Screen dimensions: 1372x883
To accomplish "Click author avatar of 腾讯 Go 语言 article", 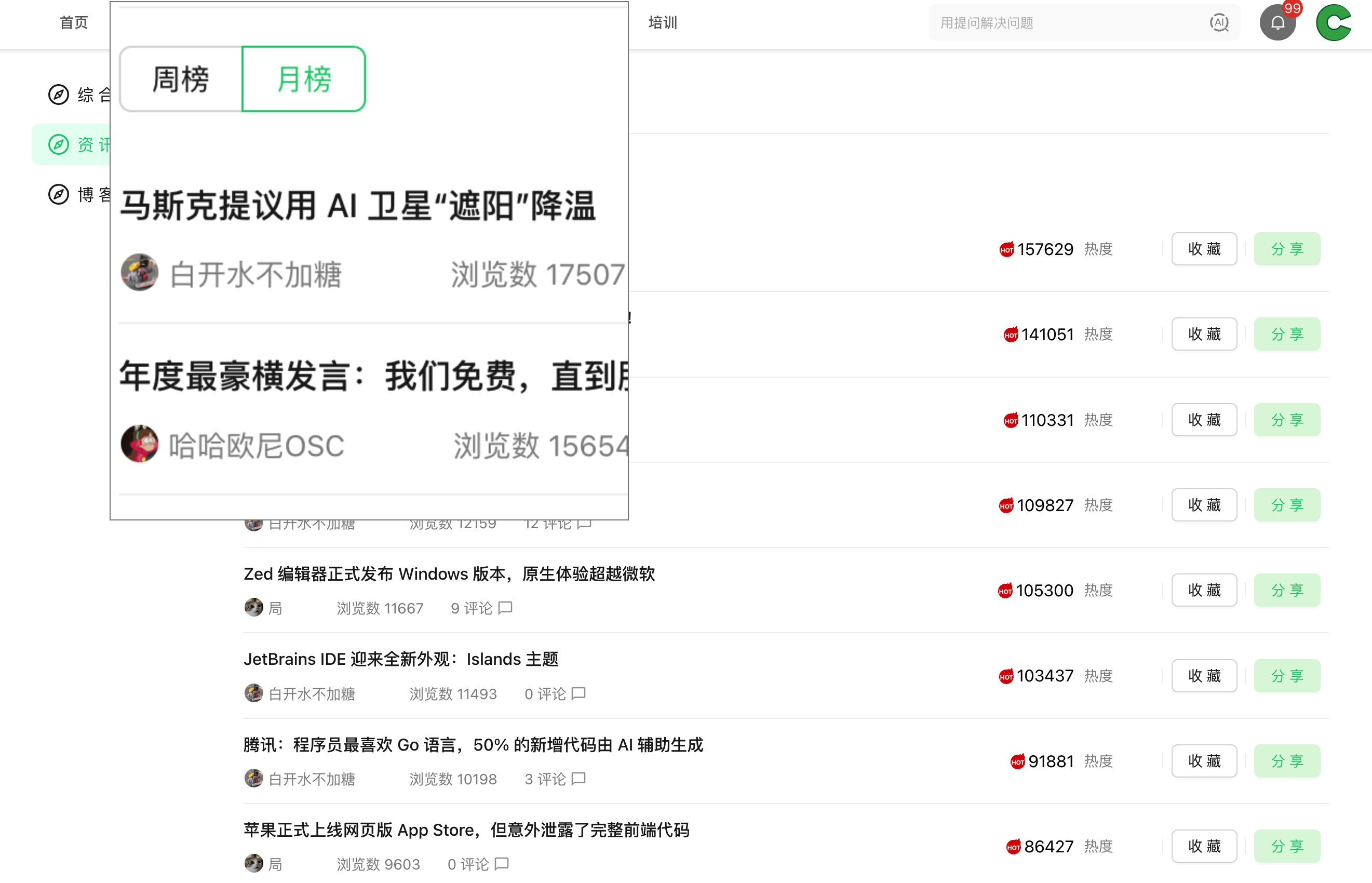I will tap(253, 779).
